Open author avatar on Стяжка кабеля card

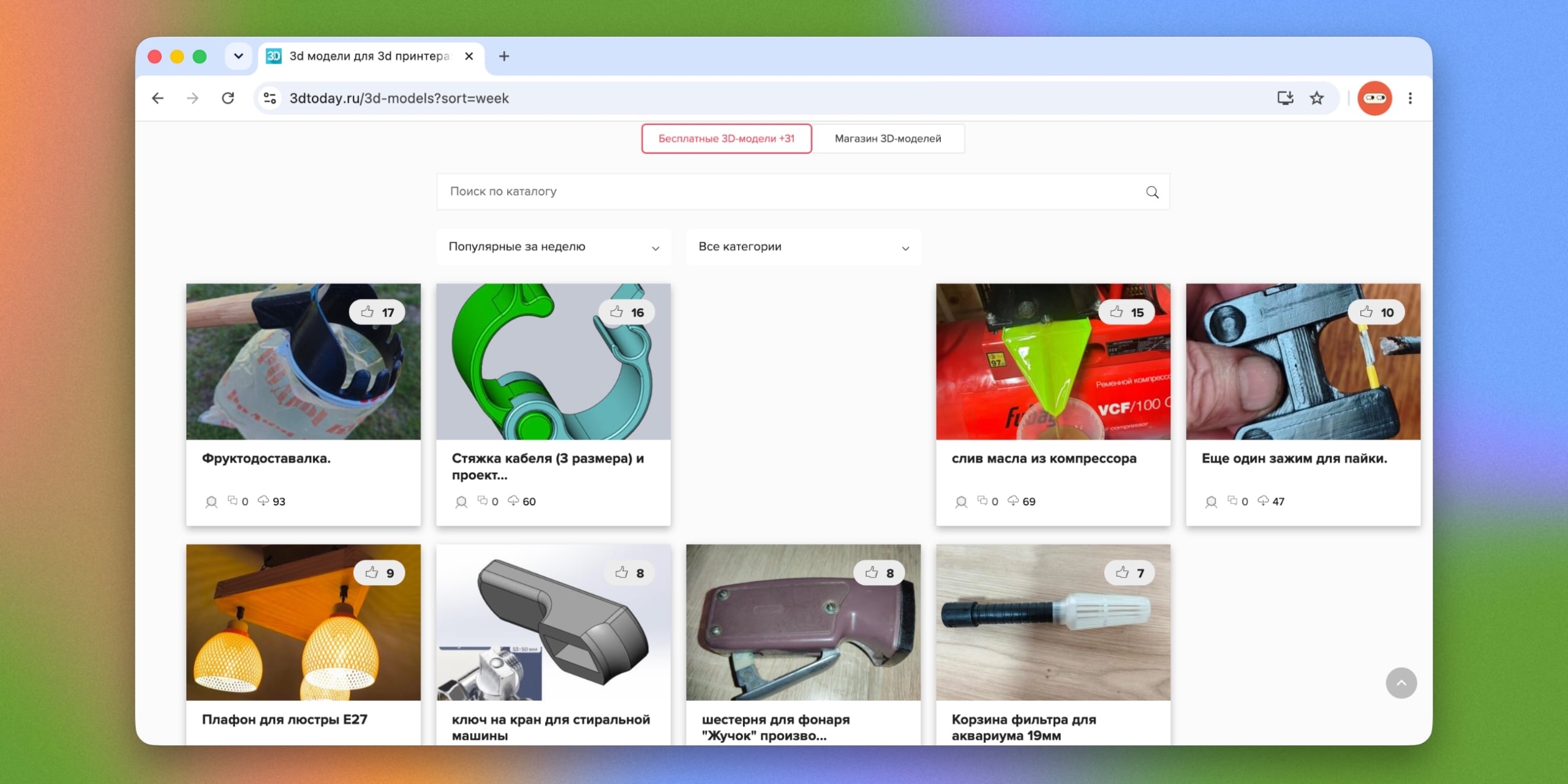pos(461,502)
